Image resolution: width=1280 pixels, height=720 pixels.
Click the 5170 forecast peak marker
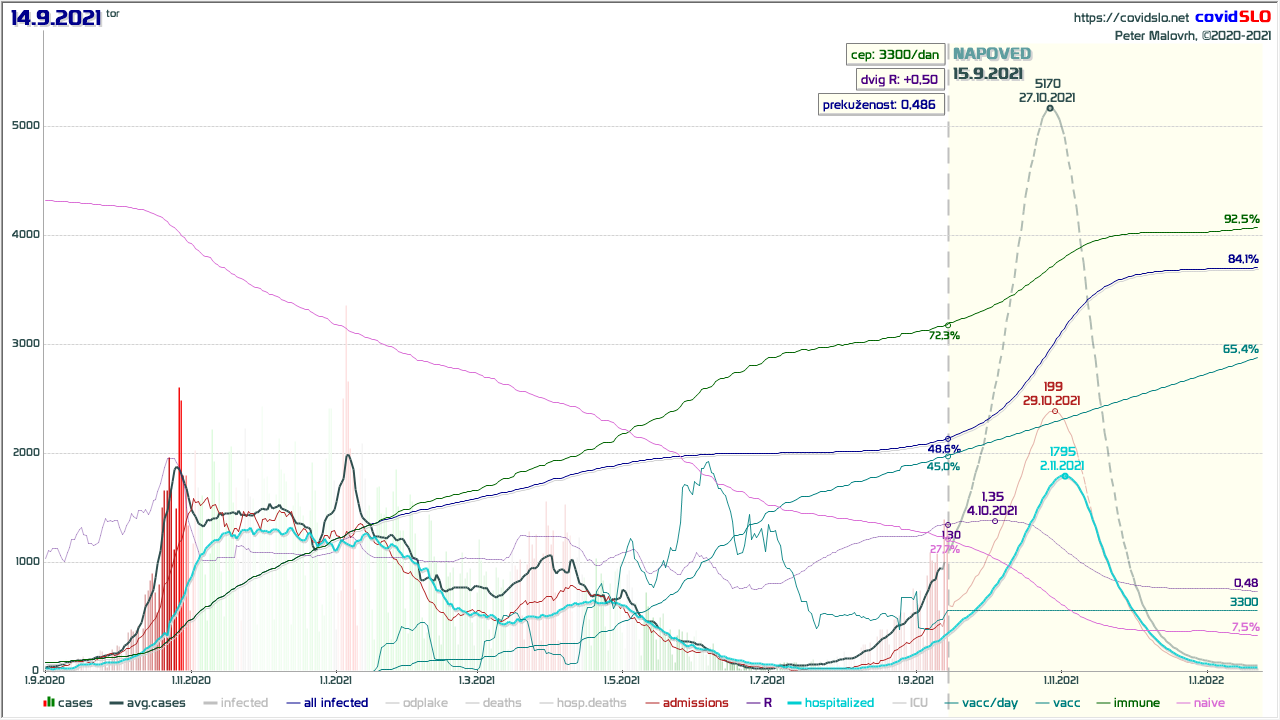pyautogui.click(x=1049, y=108)
